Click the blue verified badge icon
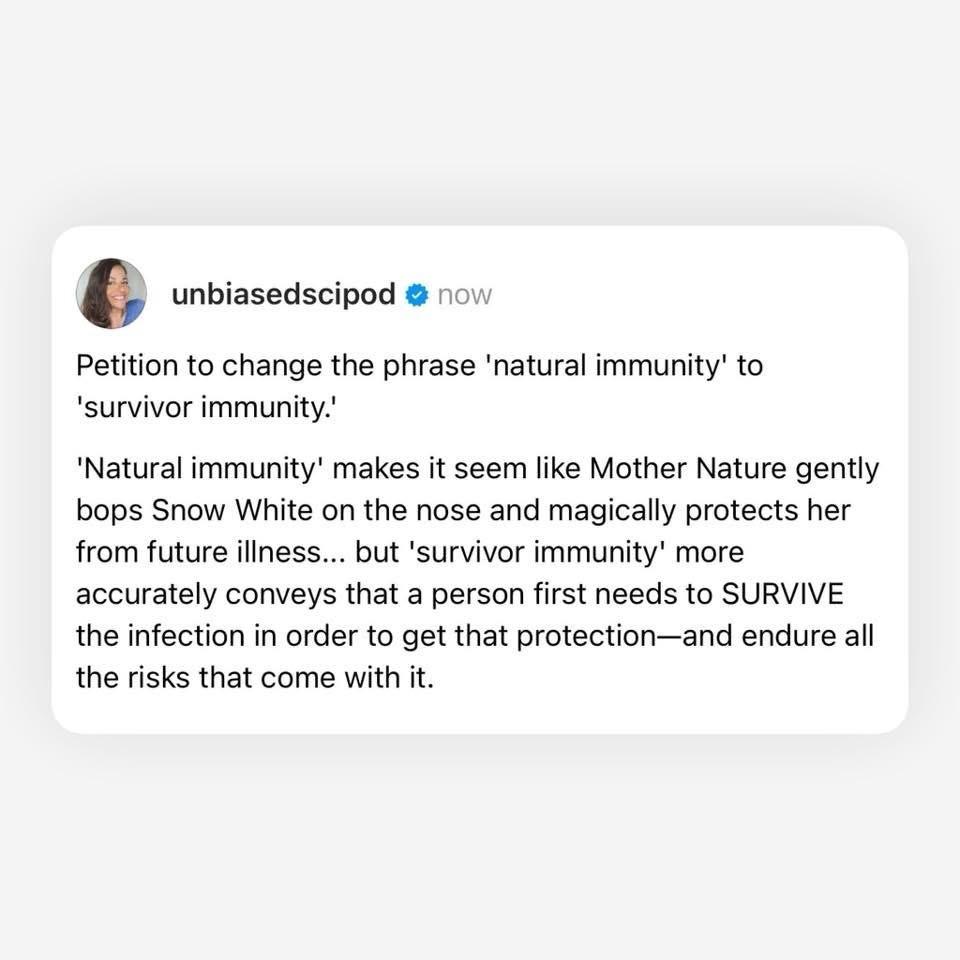This screenshot has width=960, height=960. click(x=416, y=294)
